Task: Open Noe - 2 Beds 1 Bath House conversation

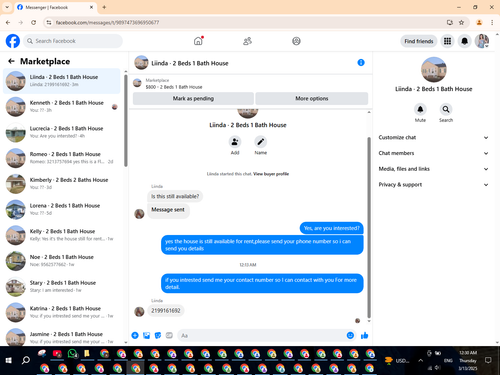Action: 62,260
